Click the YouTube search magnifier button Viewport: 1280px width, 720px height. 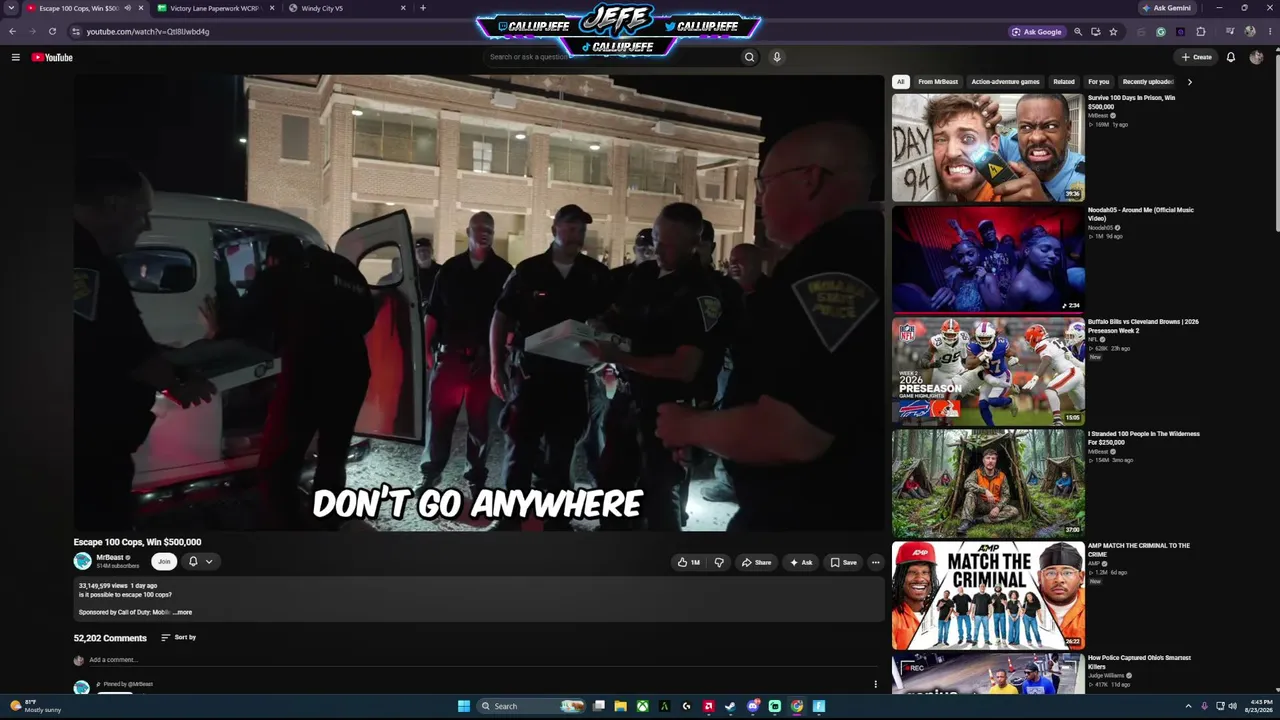click(x=749, y=57)
